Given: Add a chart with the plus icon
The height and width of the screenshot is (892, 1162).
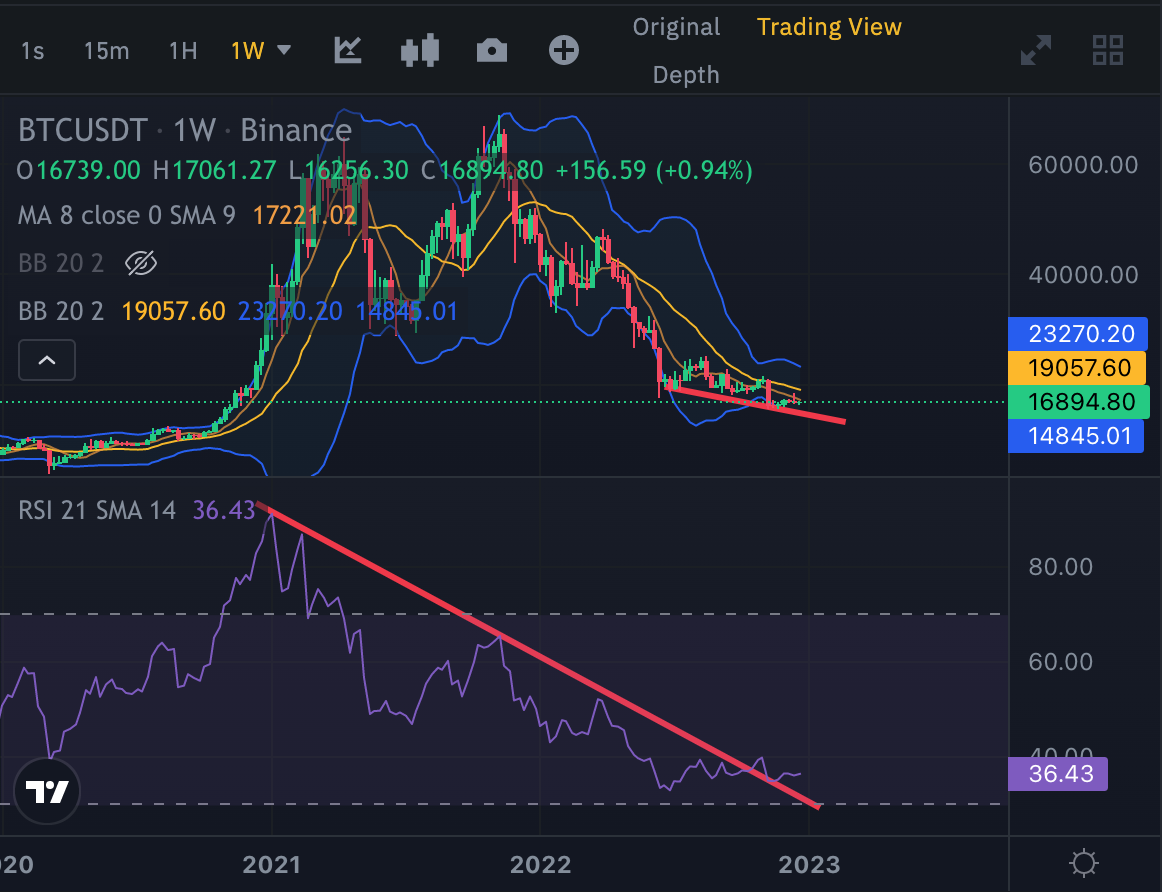Looking at the screenshot, I should pos(563,50).
